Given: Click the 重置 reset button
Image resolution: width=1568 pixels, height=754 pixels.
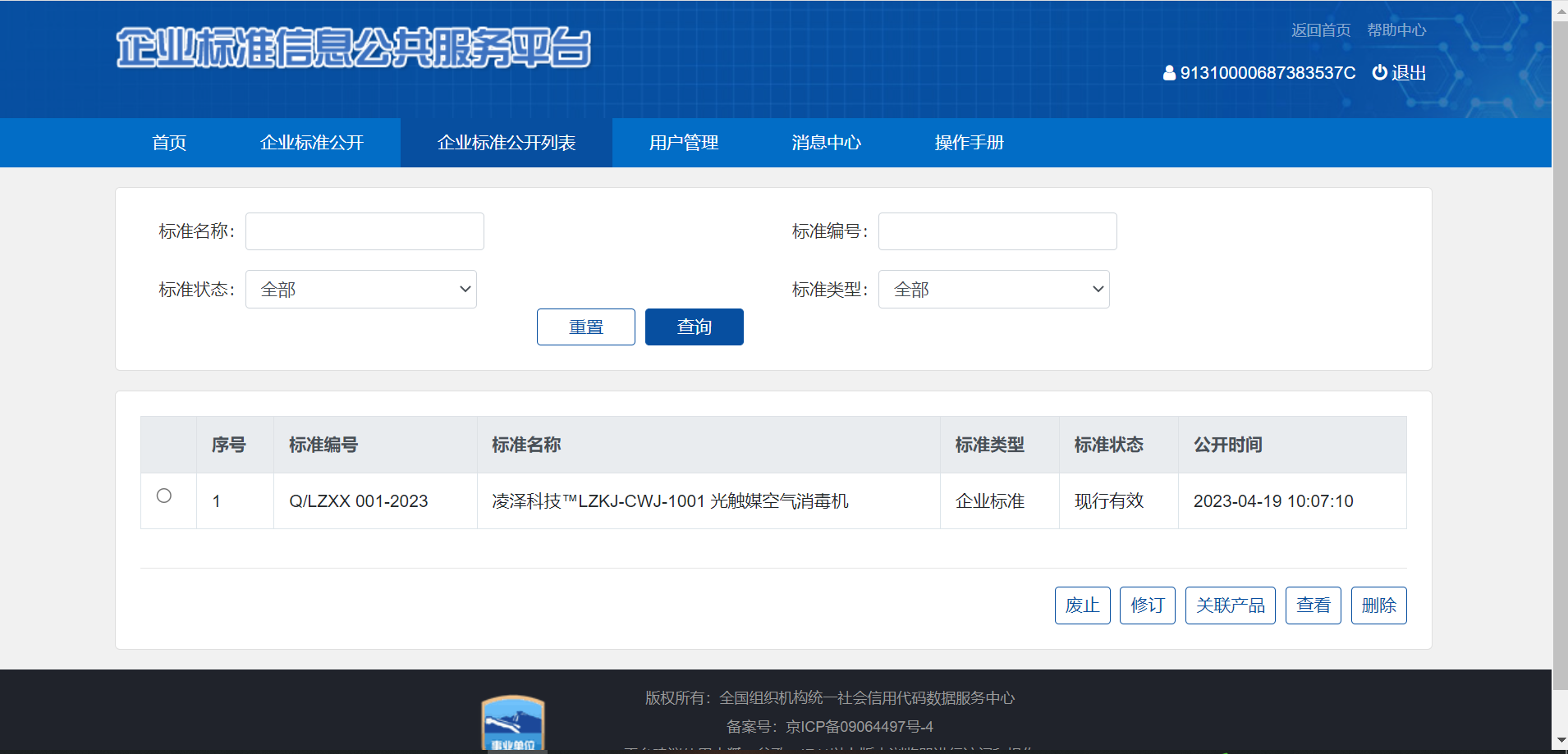Looking at the screenshot, I should (x=585, y=327).
